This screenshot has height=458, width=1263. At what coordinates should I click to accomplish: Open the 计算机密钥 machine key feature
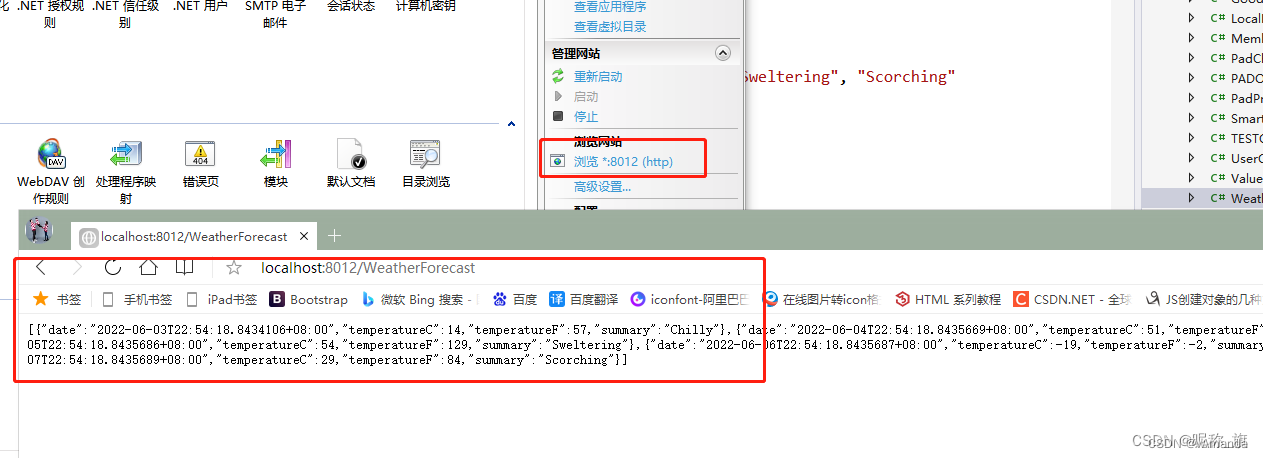425,7
